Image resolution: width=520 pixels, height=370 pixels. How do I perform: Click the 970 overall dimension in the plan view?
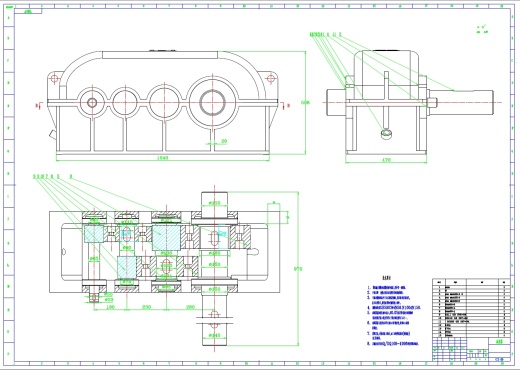298,269
